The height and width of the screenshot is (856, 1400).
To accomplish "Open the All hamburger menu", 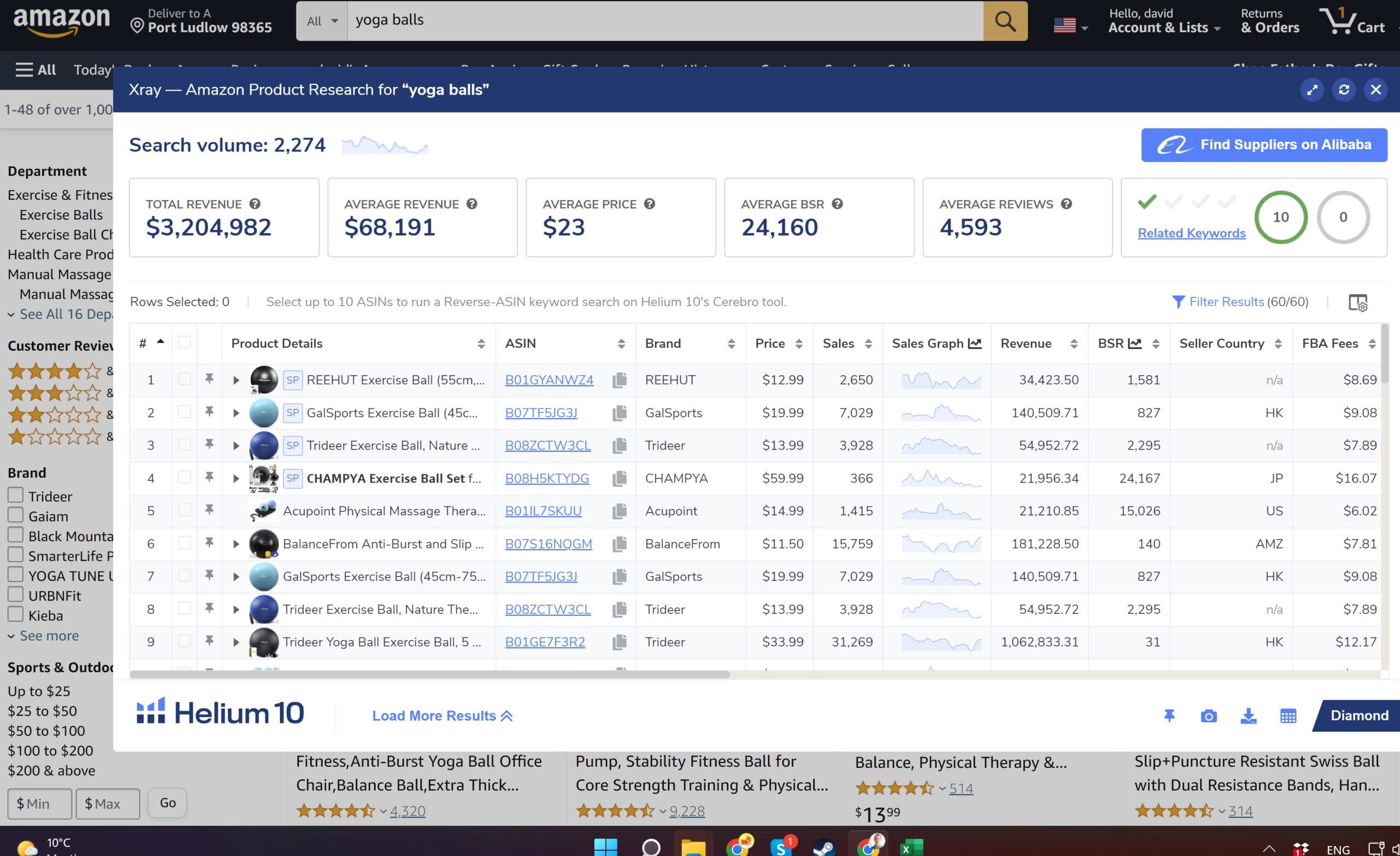I will 35,70.
